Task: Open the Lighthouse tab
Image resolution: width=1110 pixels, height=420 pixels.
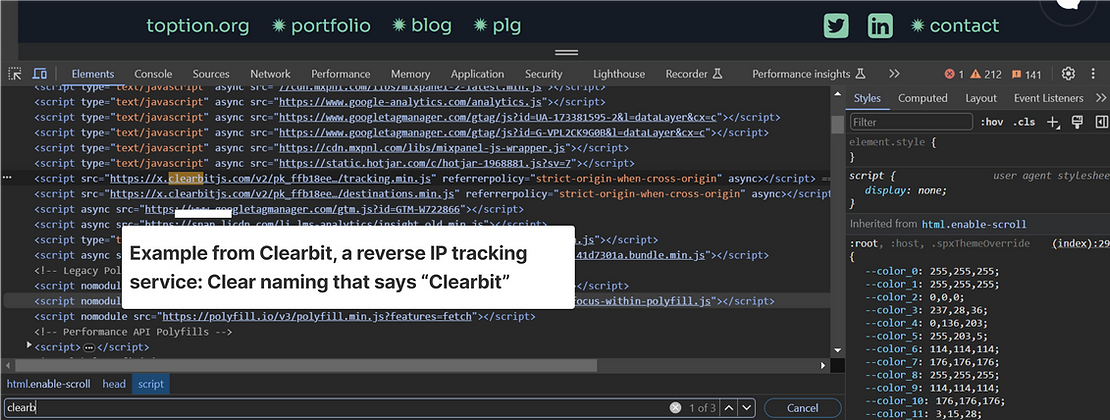Action: point(619,74)
